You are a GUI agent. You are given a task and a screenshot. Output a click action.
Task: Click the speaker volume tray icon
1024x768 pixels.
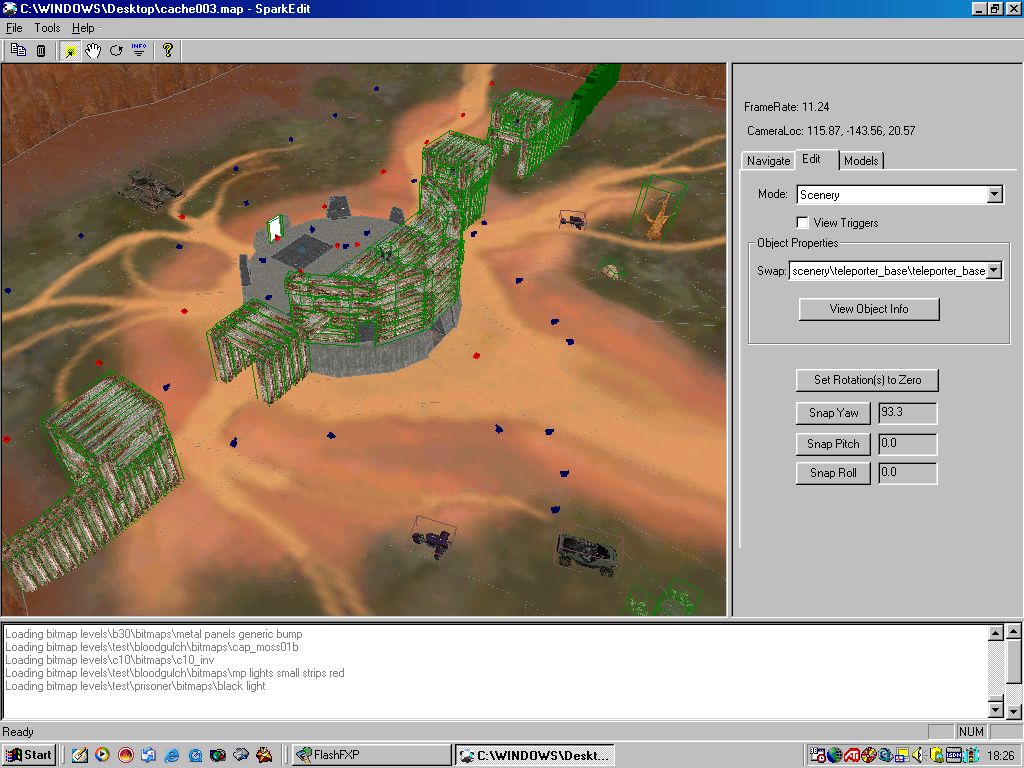918,755
